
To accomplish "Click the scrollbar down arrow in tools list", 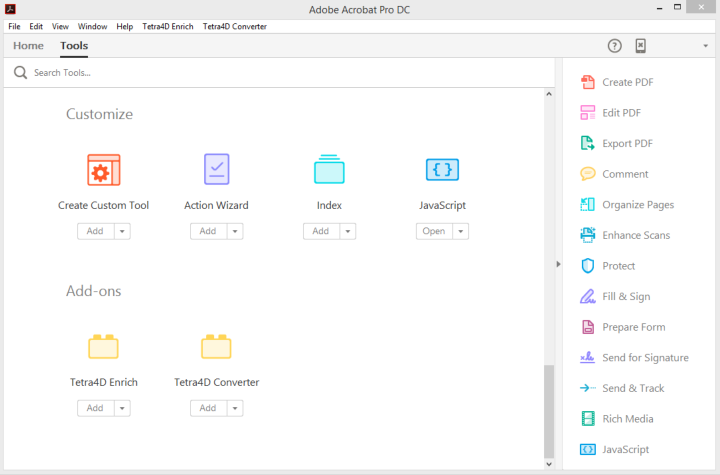I will pos(549,464).
